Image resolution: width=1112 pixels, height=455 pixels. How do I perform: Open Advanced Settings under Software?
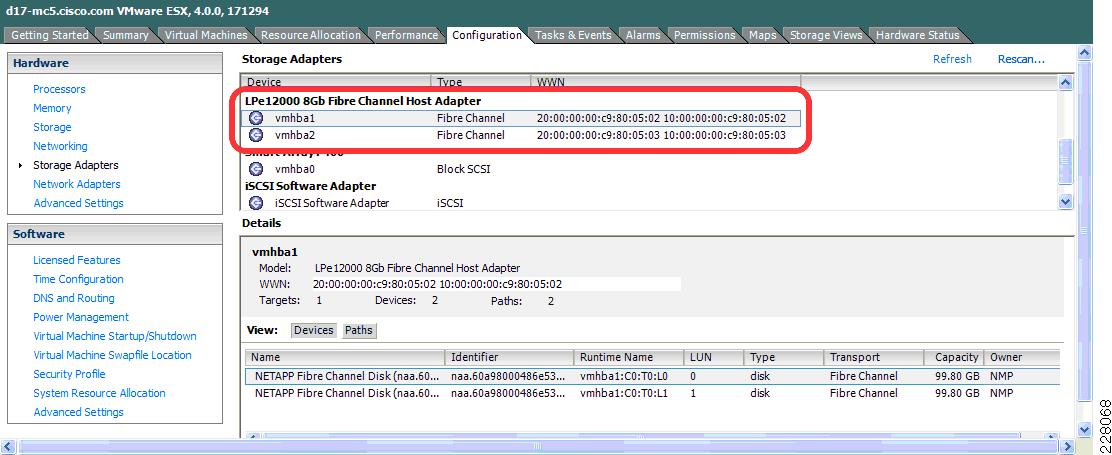pos(78,412)
